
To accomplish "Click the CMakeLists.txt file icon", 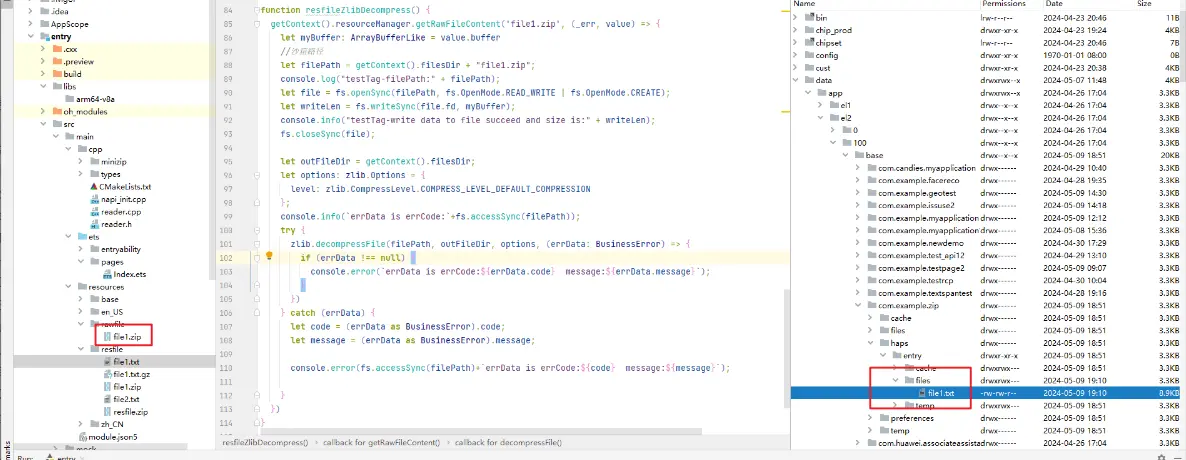I will 95,187.
